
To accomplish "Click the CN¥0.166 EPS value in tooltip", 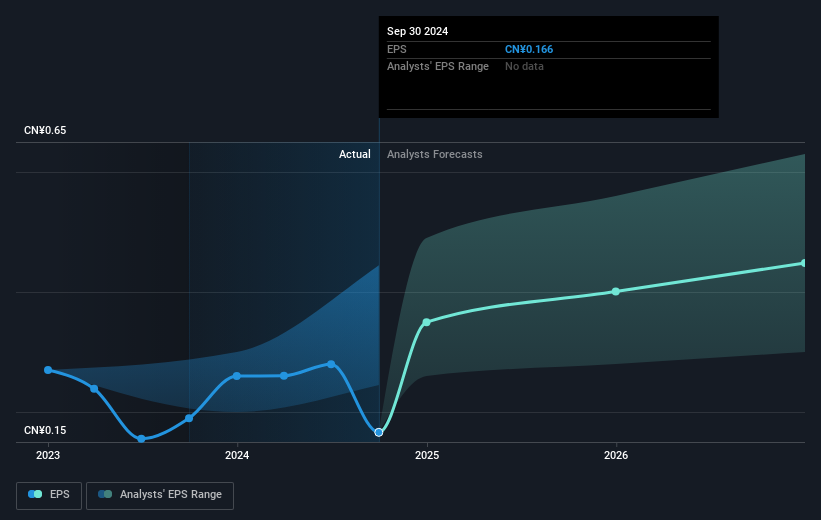I will click(529, 49).
